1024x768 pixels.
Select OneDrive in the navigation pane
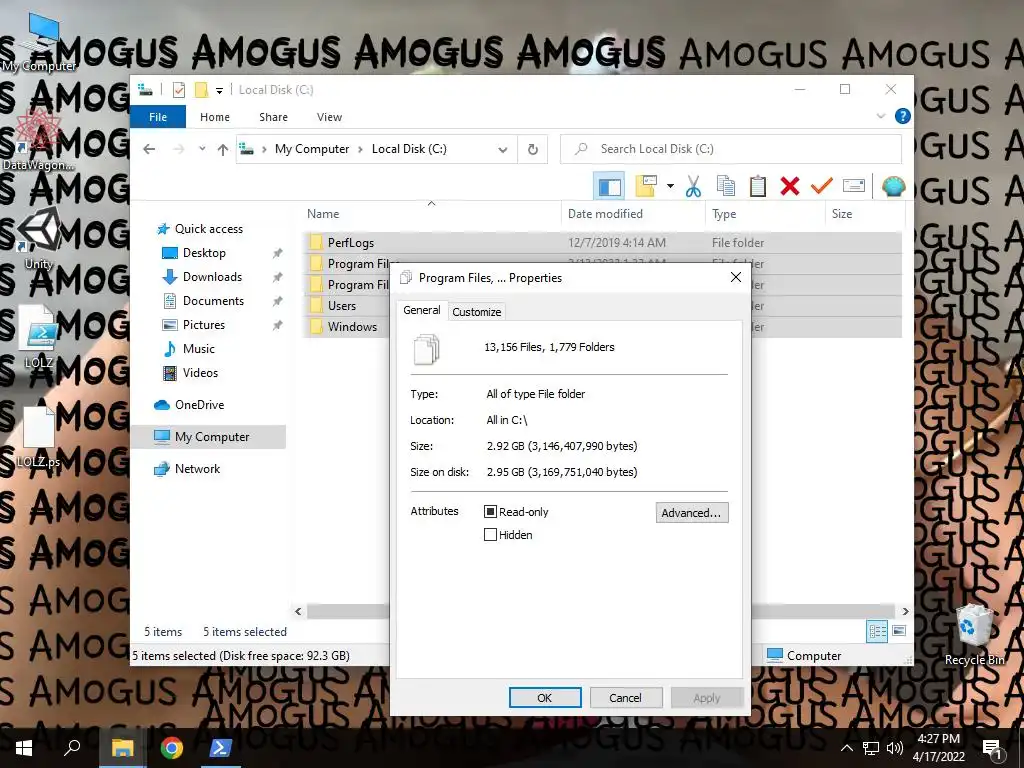pos(199,405)
